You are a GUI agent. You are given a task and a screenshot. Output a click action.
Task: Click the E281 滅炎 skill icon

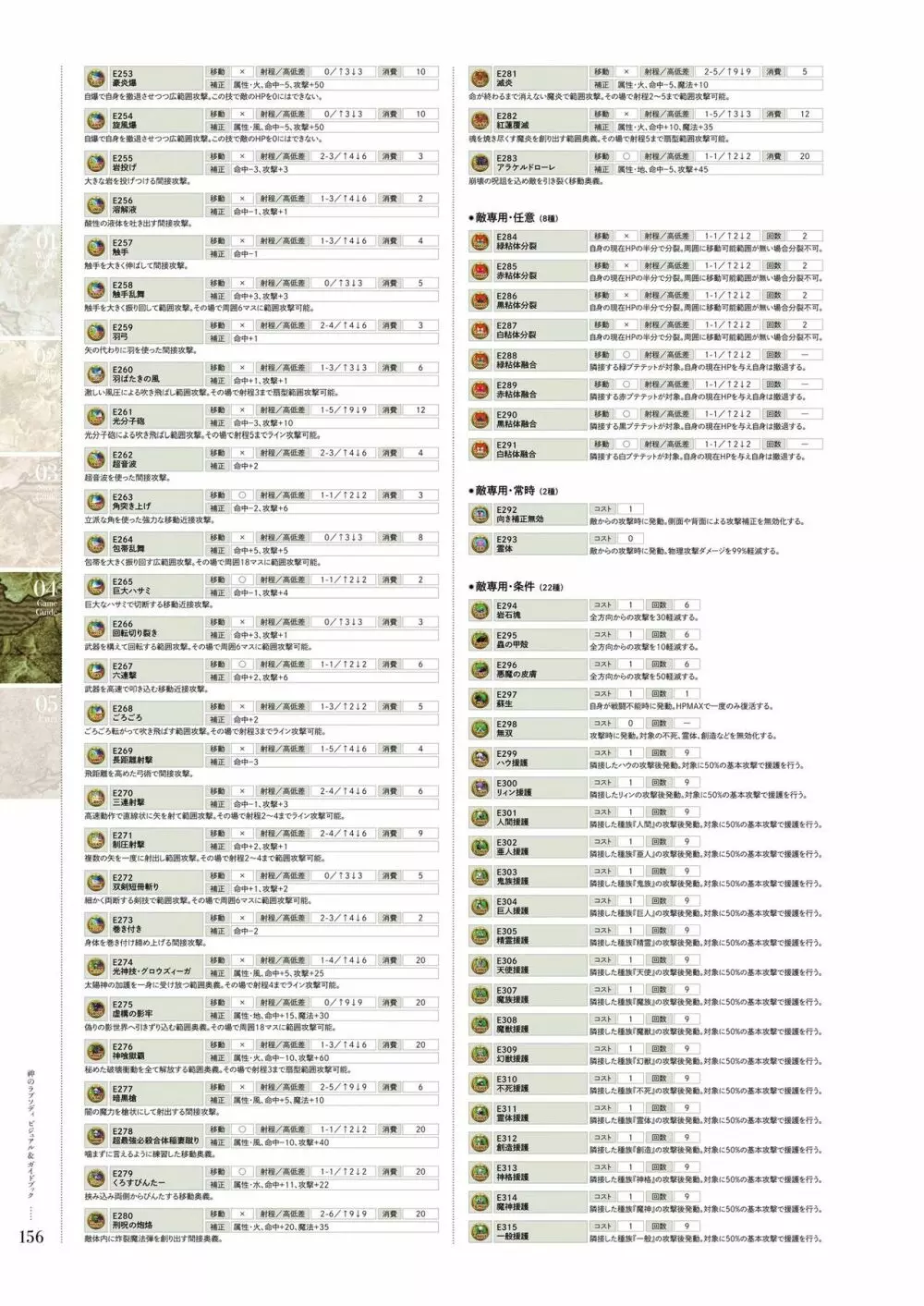click(480, 79)
